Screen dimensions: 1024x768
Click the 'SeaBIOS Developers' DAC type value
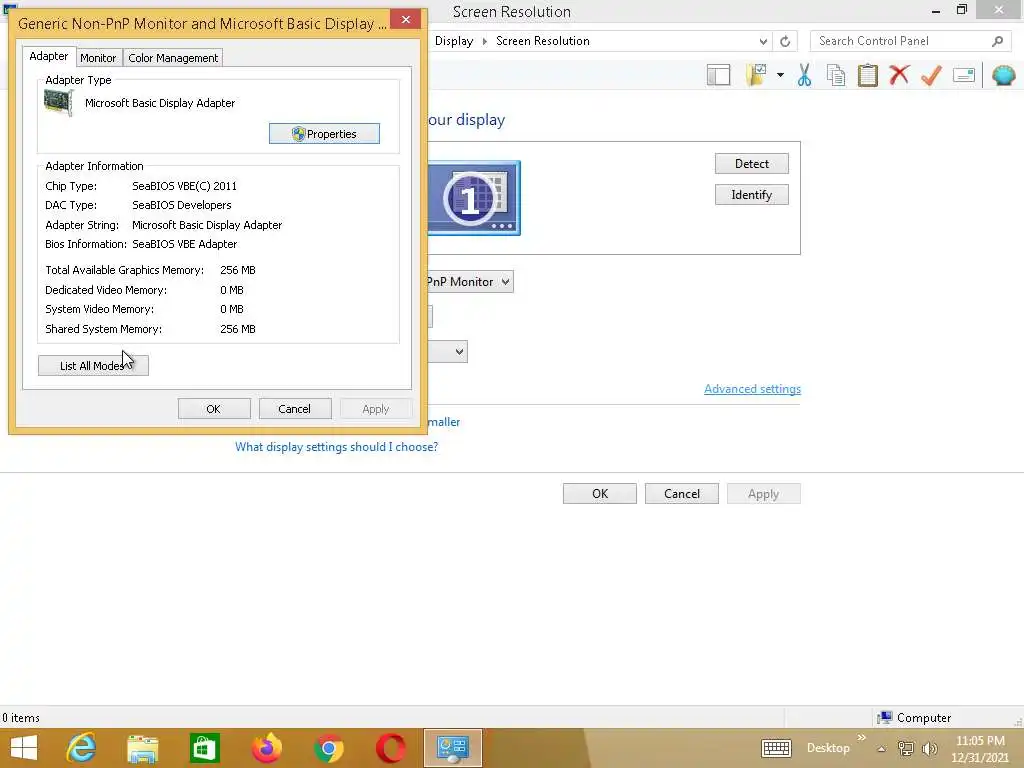pyautogui.click(x=182, y=205)
